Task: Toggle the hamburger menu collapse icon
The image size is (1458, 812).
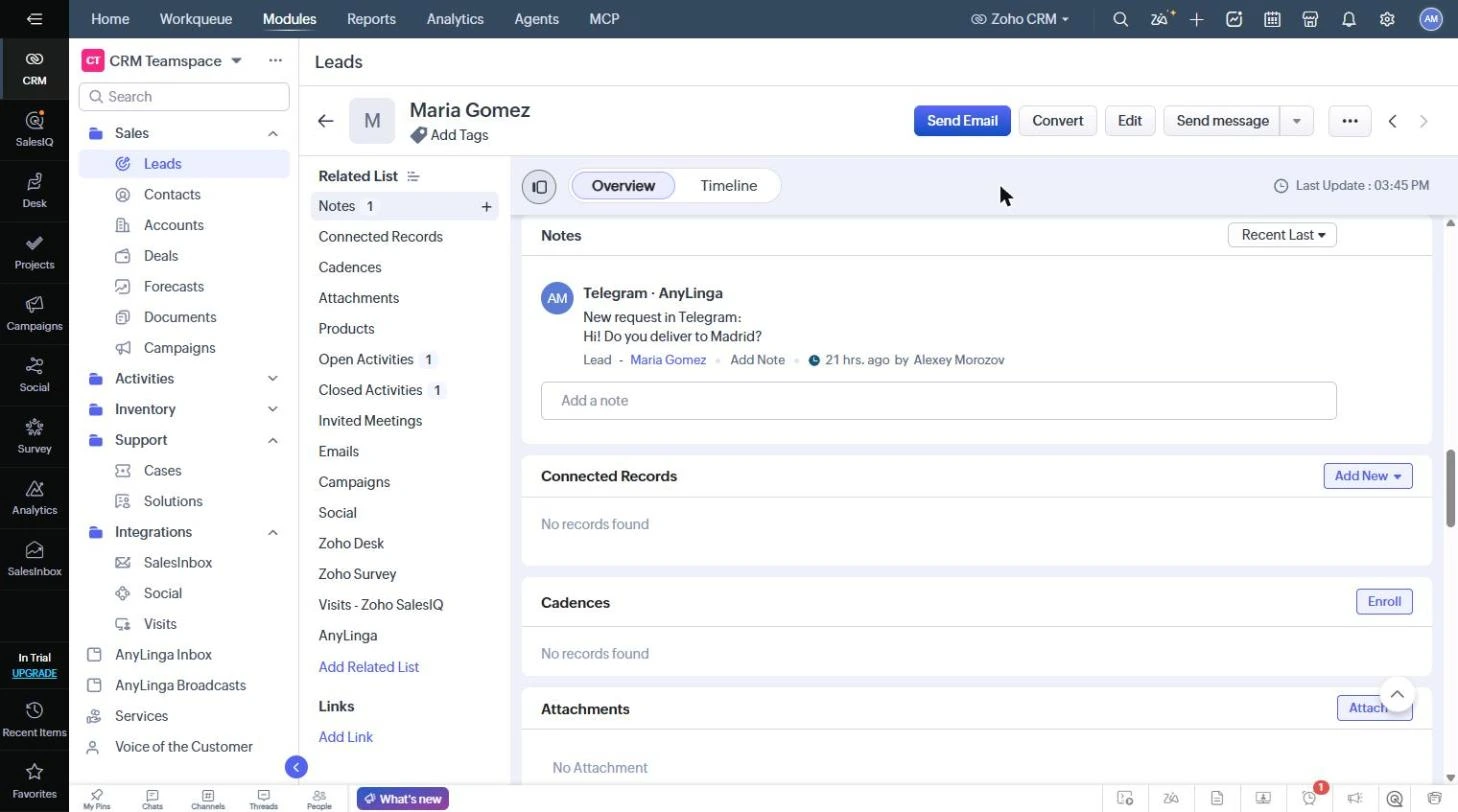Action: point(34,19)
